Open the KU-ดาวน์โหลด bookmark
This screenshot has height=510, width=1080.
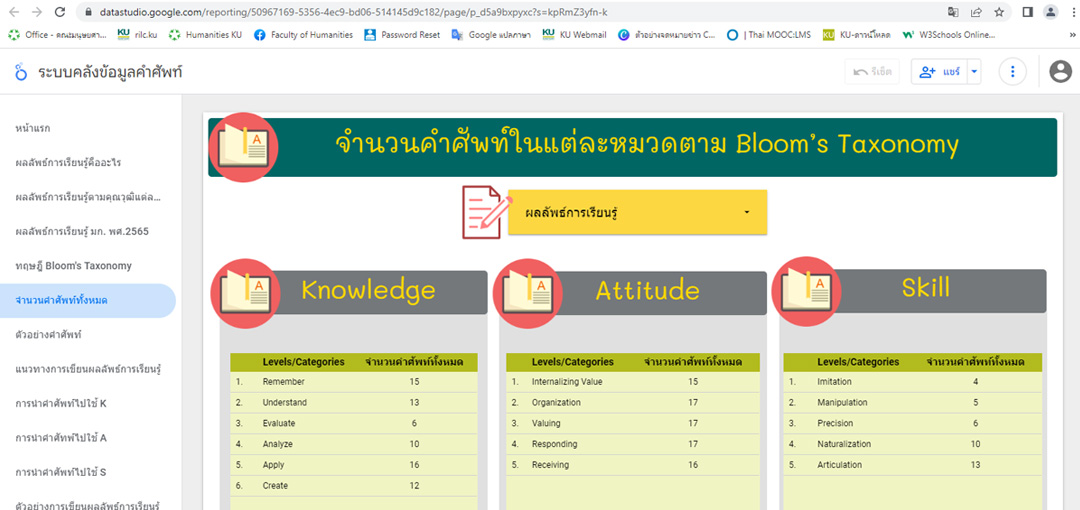(857, 34)
